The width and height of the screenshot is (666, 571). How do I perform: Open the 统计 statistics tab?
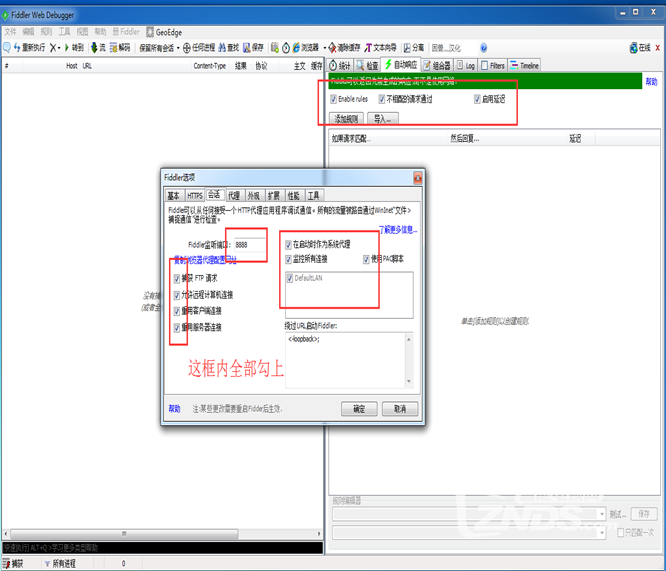click(340, 65)
